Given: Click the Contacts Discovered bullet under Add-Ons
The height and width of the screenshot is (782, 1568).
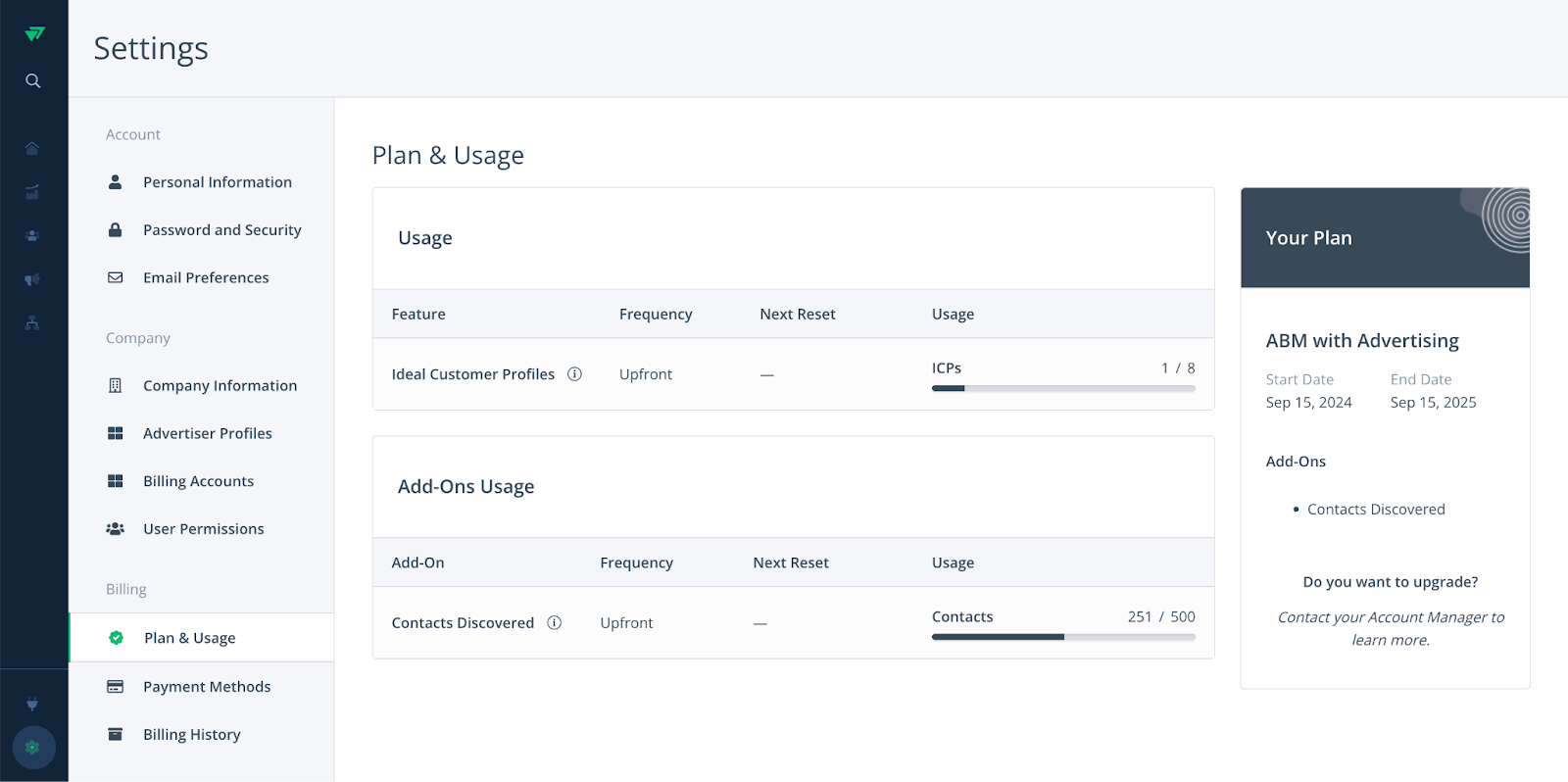Looking at the screenshot, I should coord(1376,509).
